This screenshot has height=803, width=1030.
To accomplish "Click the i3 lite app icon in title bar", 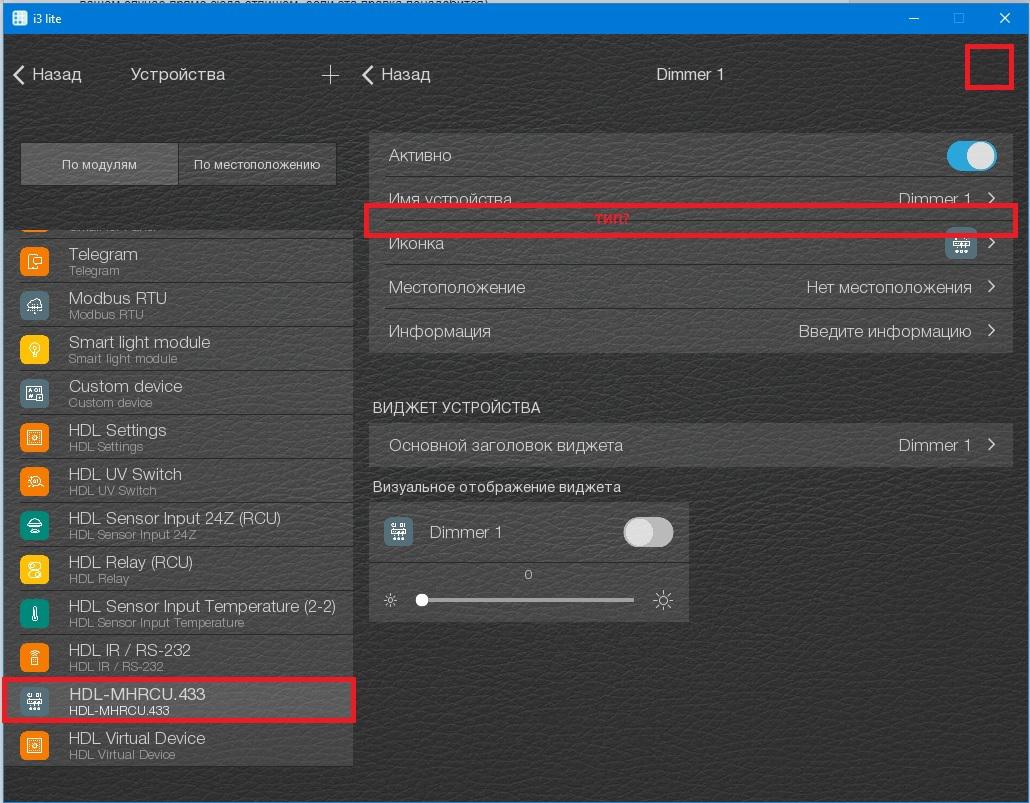I will (x=20, y=18).
